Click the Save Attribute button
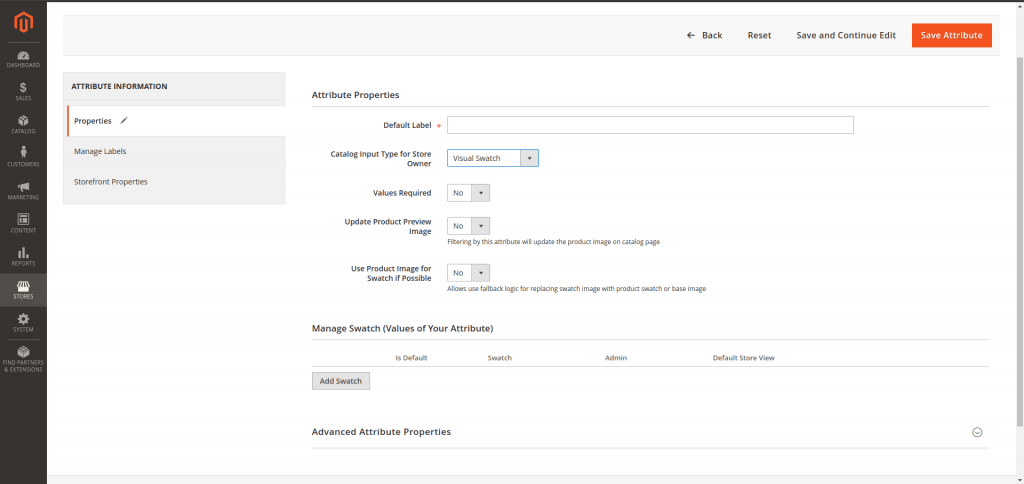1024x484 pixels. (x=951, y=35)
